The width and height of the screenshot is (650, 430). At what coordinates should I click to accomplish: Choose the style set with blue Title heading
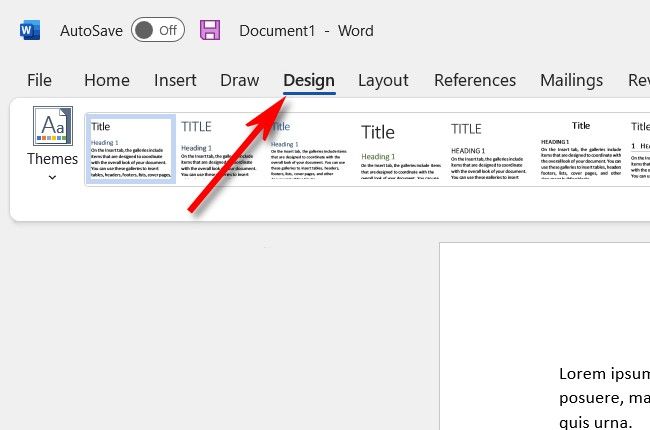[x=309, y=149]
